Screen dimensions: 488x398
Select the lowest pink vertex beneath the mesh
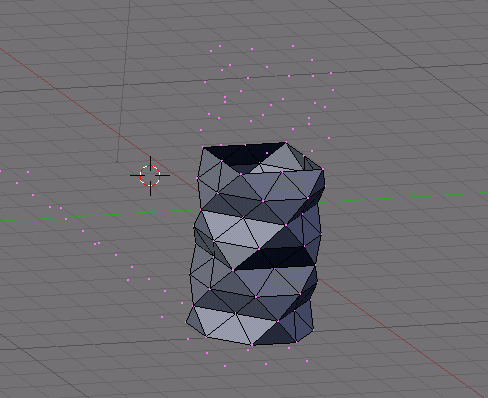point(225,366)
